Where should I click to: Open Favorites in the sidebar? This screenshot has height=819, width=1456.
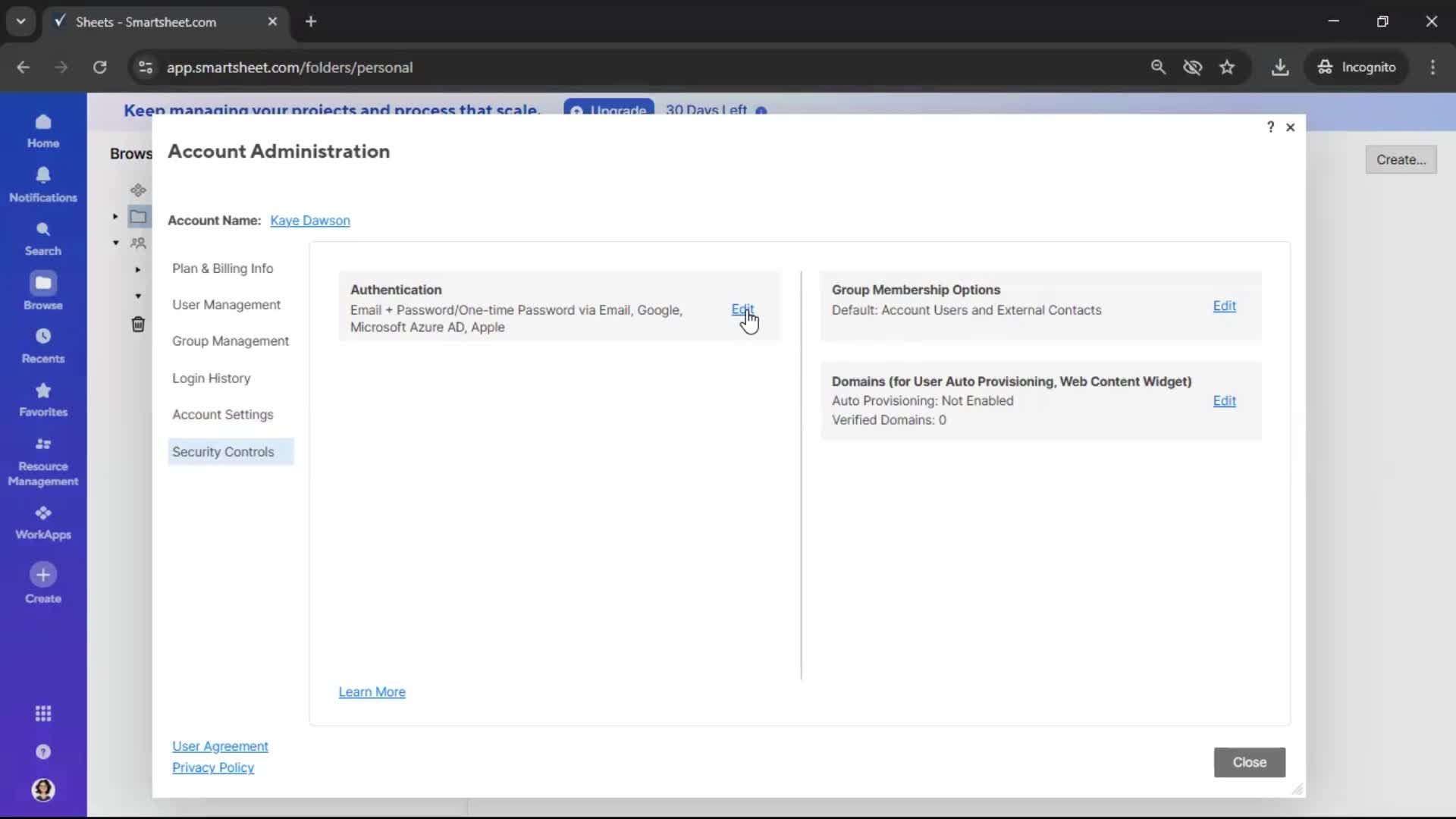point(43,400)
